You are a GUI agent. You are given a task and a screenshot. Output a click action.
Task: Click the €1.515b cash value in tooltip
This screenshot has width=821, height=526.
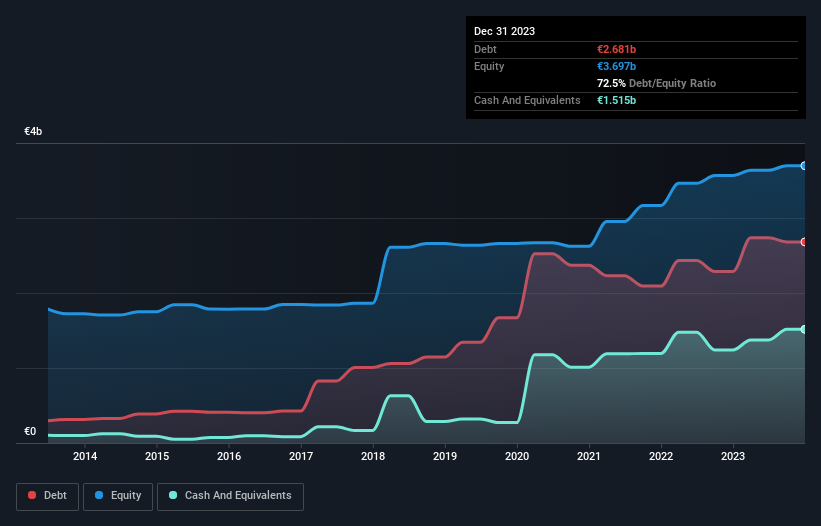[616, 100]
